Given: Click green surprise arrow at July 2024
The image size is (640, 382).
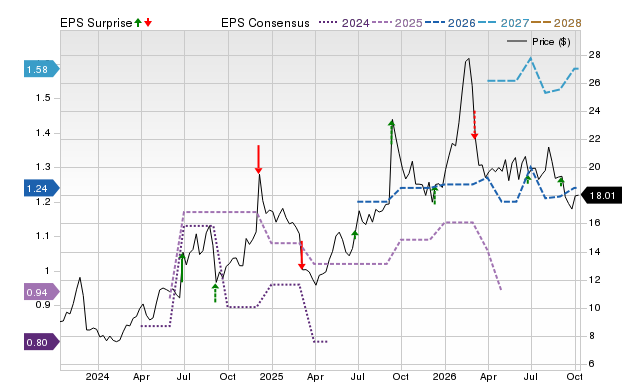Looking at the screenshot, I should pyautogui.click(x=182, y=267).
